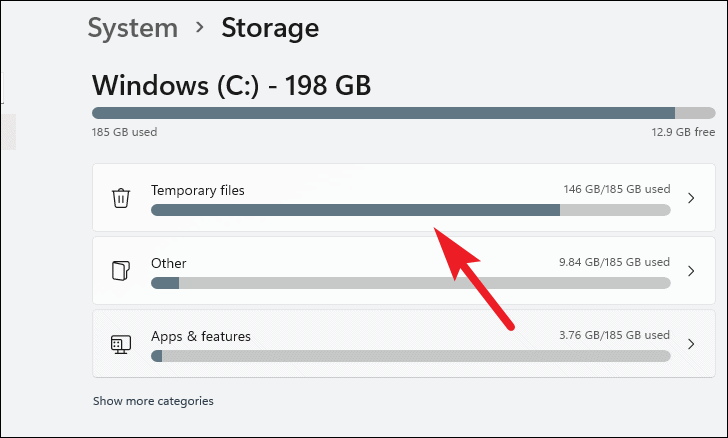
Task: Click the Other category file icon
Action: tap(120, 271)
